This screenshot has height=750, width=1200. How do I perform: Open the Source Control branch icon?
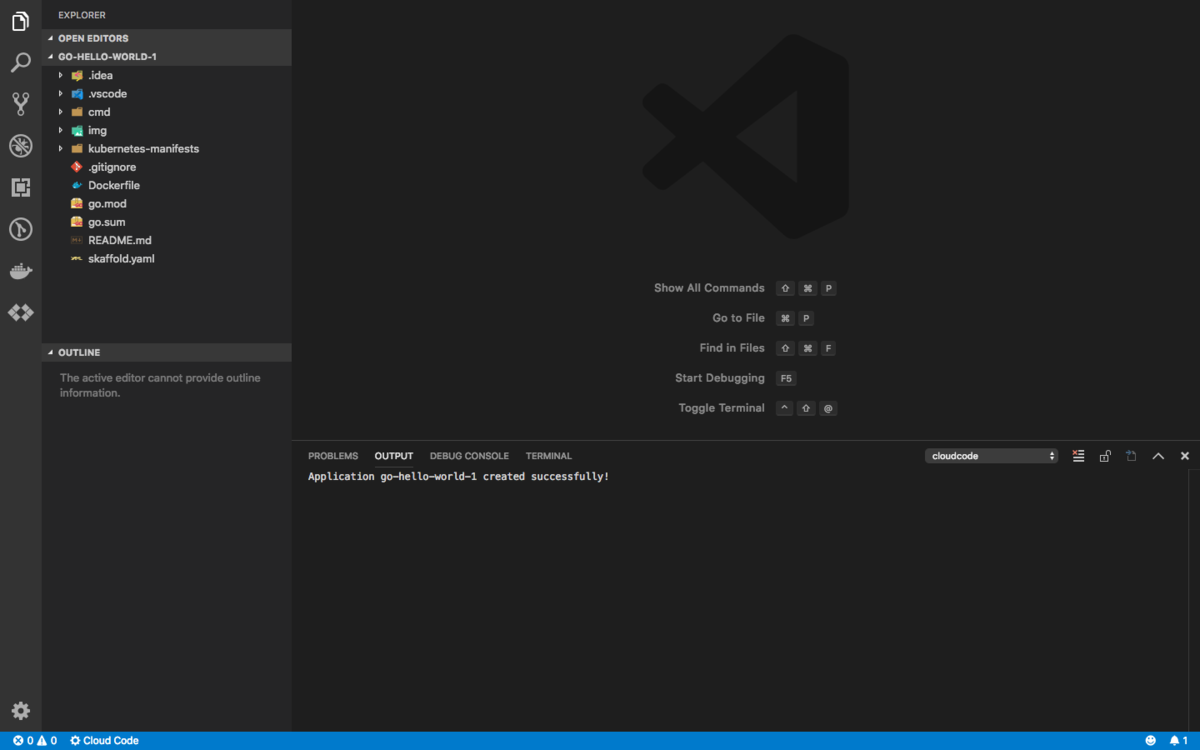[x=20, y=103]
